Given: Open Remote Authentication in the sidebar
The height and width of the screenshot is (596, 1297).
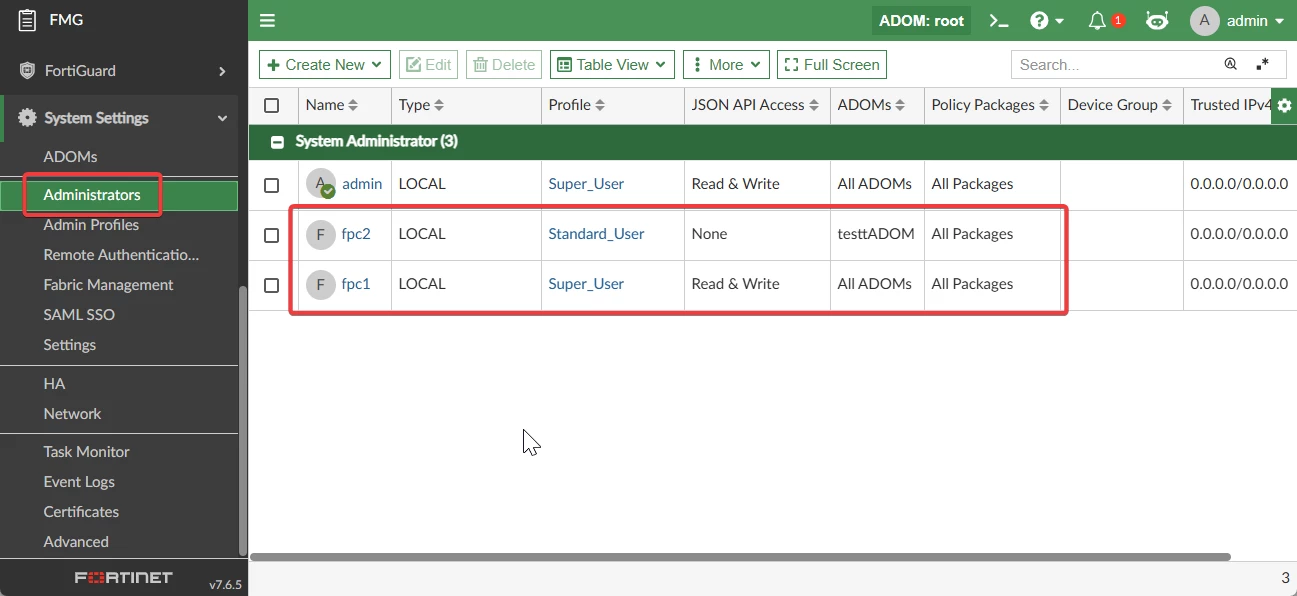Looking at the screenshot, I should pyautogui.click(x=121, y=255).
